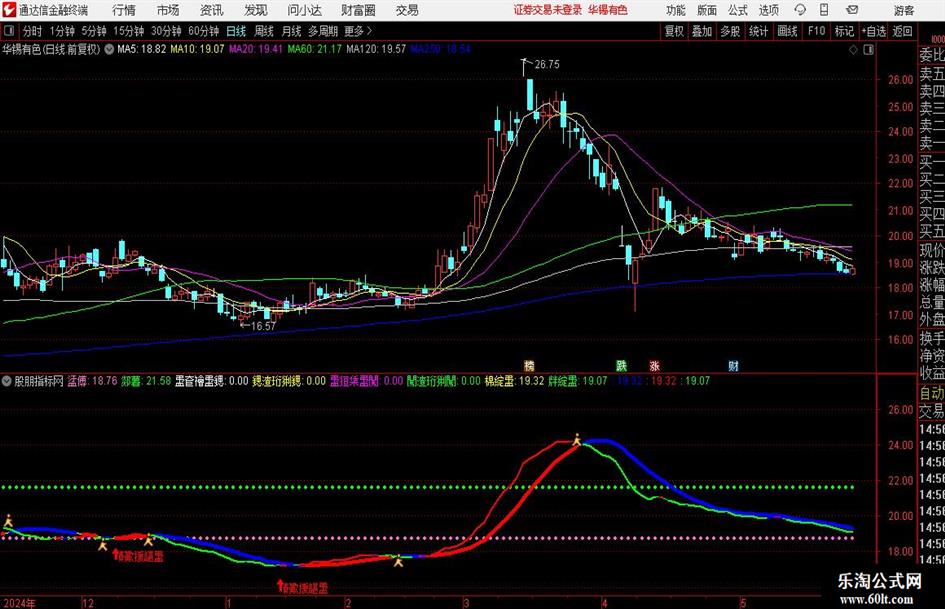Switch to the 5分钟 period tab
The width and height of the screenshot is (945, 609).
click(93, 31)
